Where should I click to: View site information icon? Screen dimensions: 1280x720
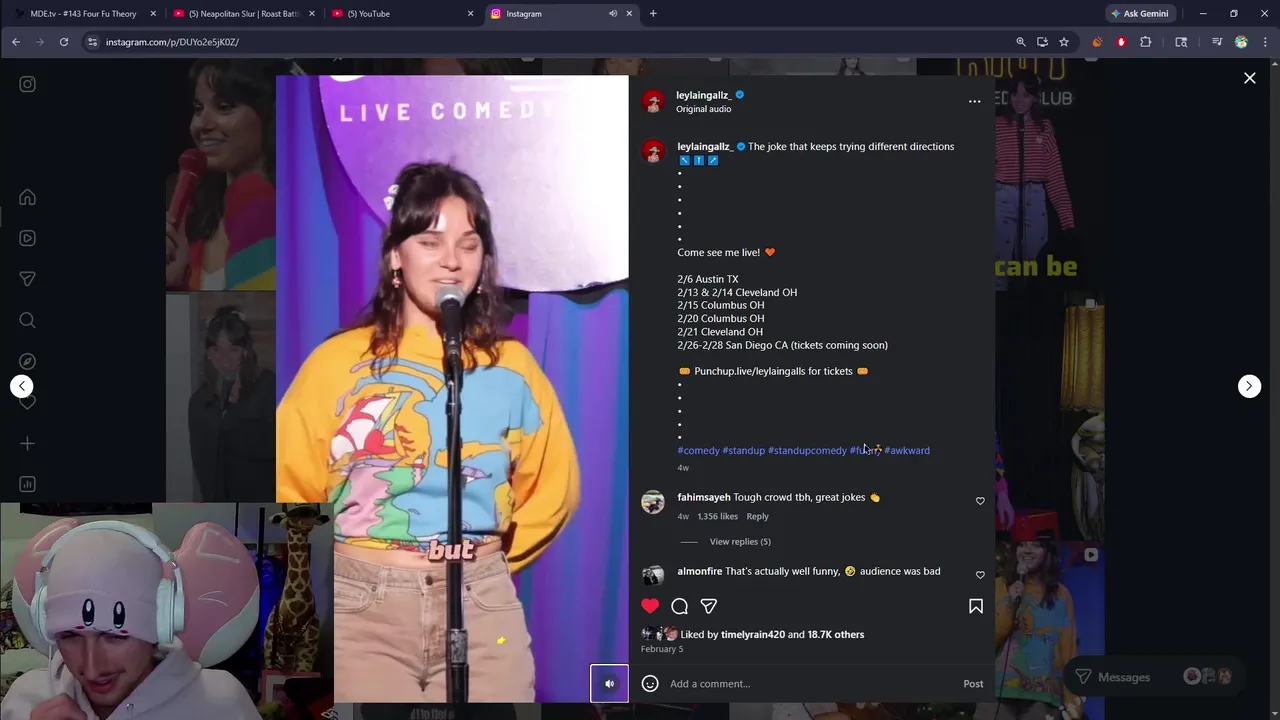92,42
